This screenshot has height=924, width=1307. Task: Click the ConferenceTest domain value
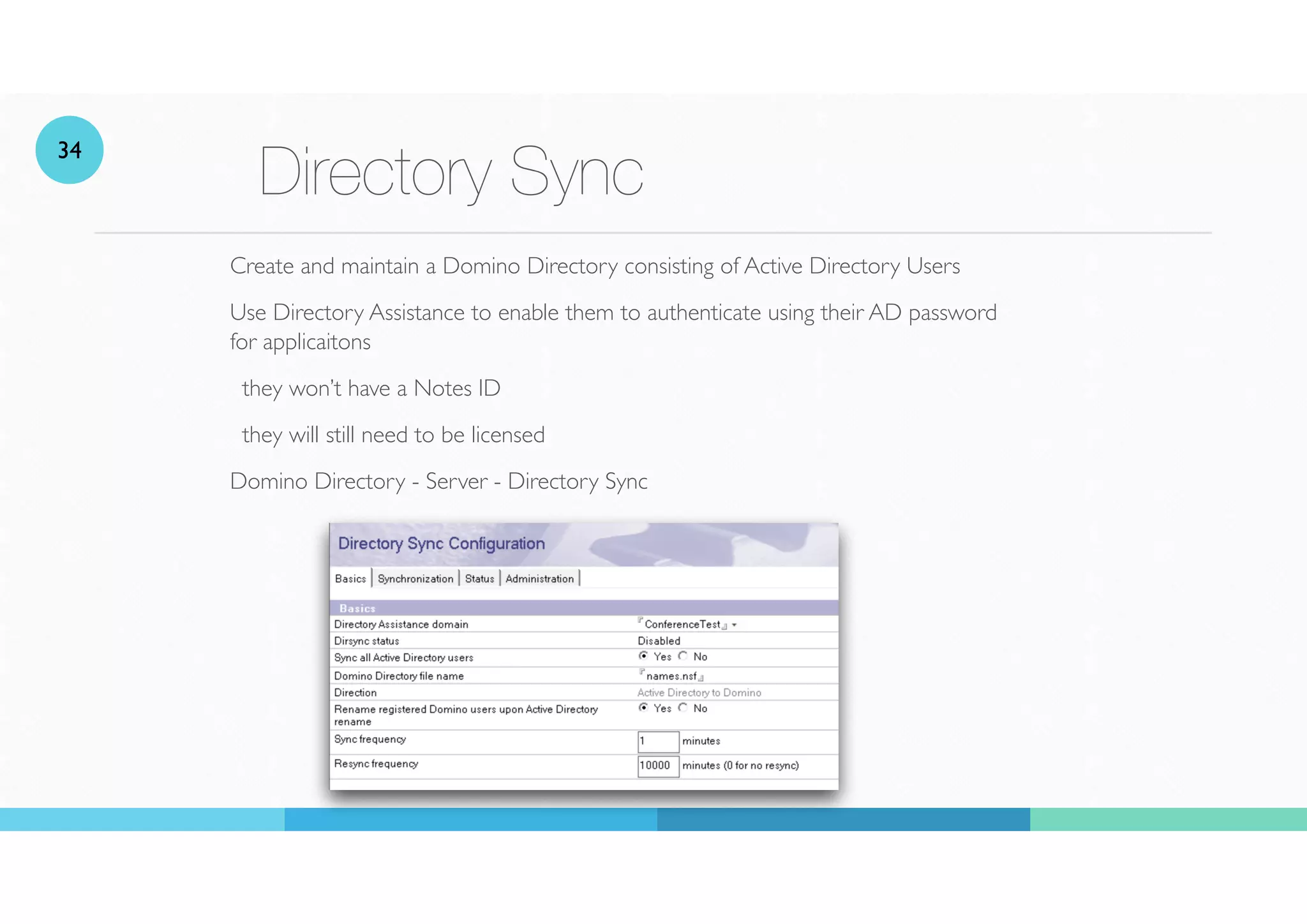682,624
